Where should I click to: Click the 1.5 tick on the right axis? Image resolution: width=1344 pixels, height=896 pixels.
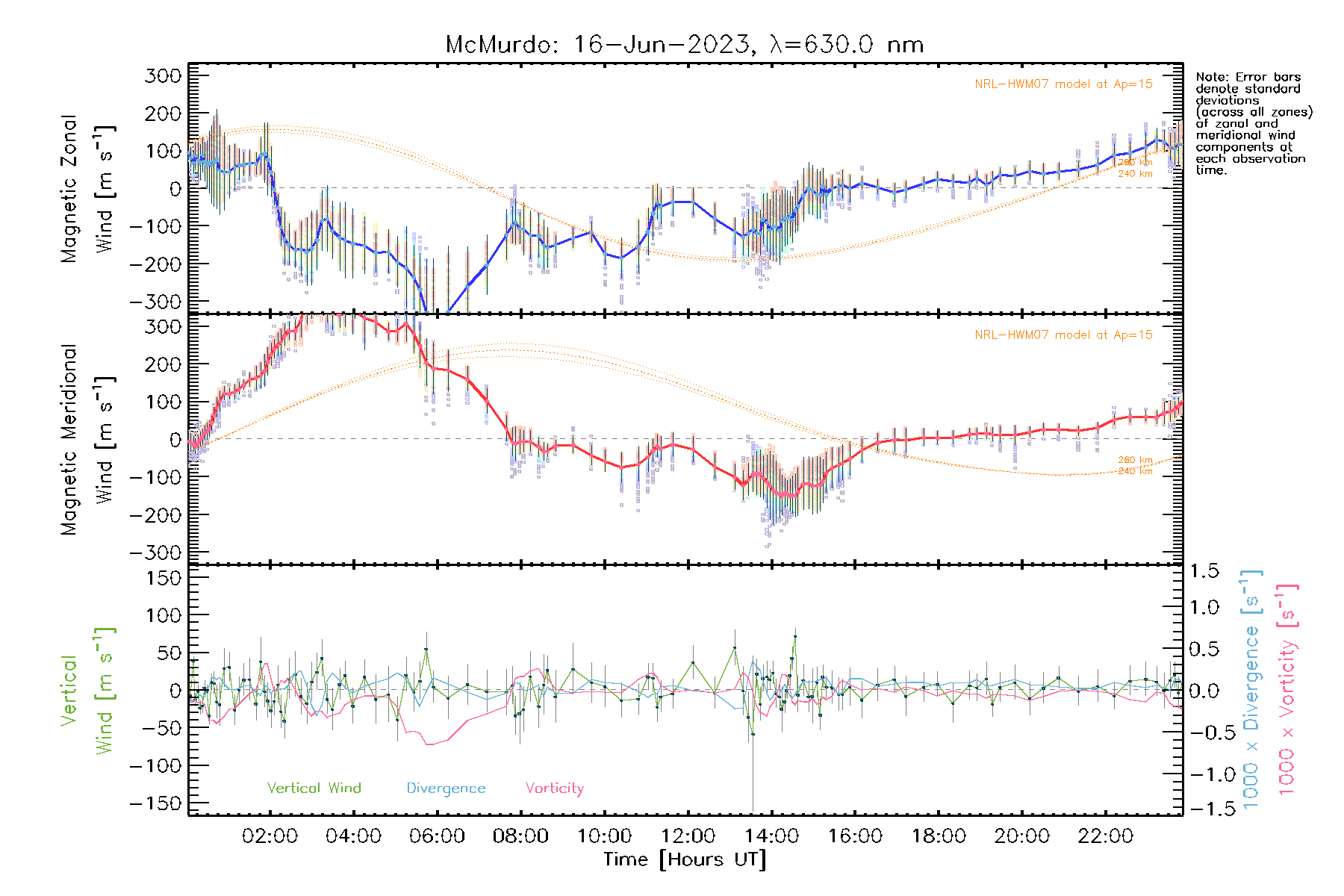coord(1204,571)
